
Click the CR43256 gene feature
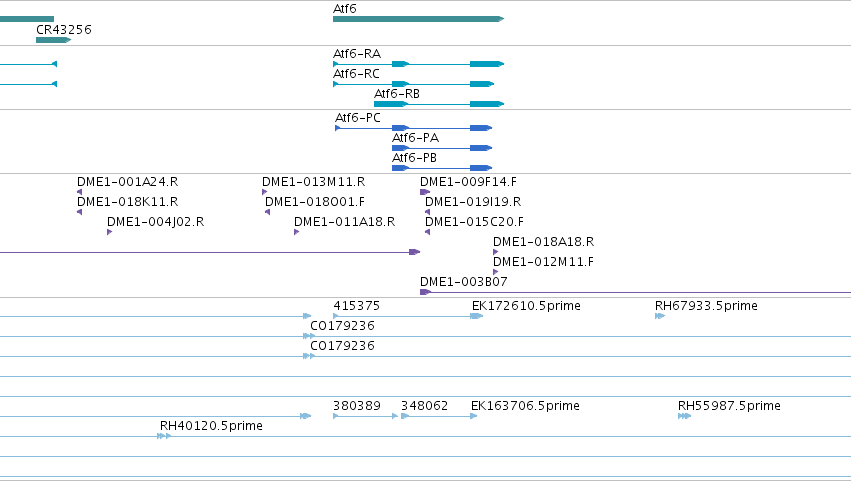click(x=53, y=40)
